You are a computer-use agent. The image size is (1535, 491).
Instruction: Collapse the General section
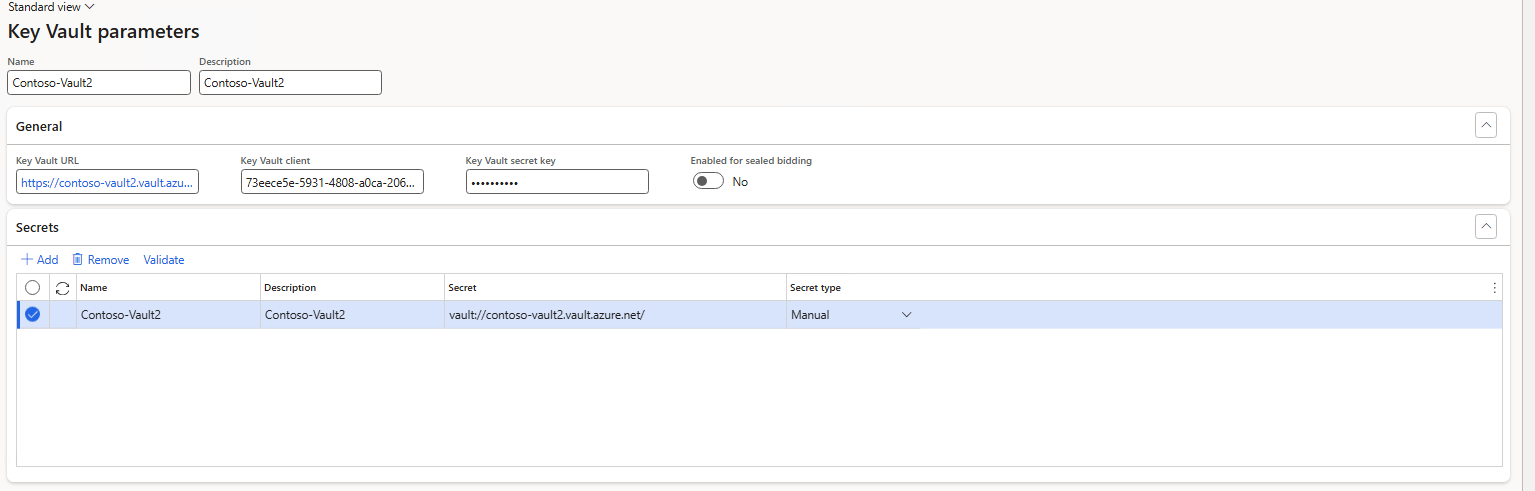(x=1486, y=126)
